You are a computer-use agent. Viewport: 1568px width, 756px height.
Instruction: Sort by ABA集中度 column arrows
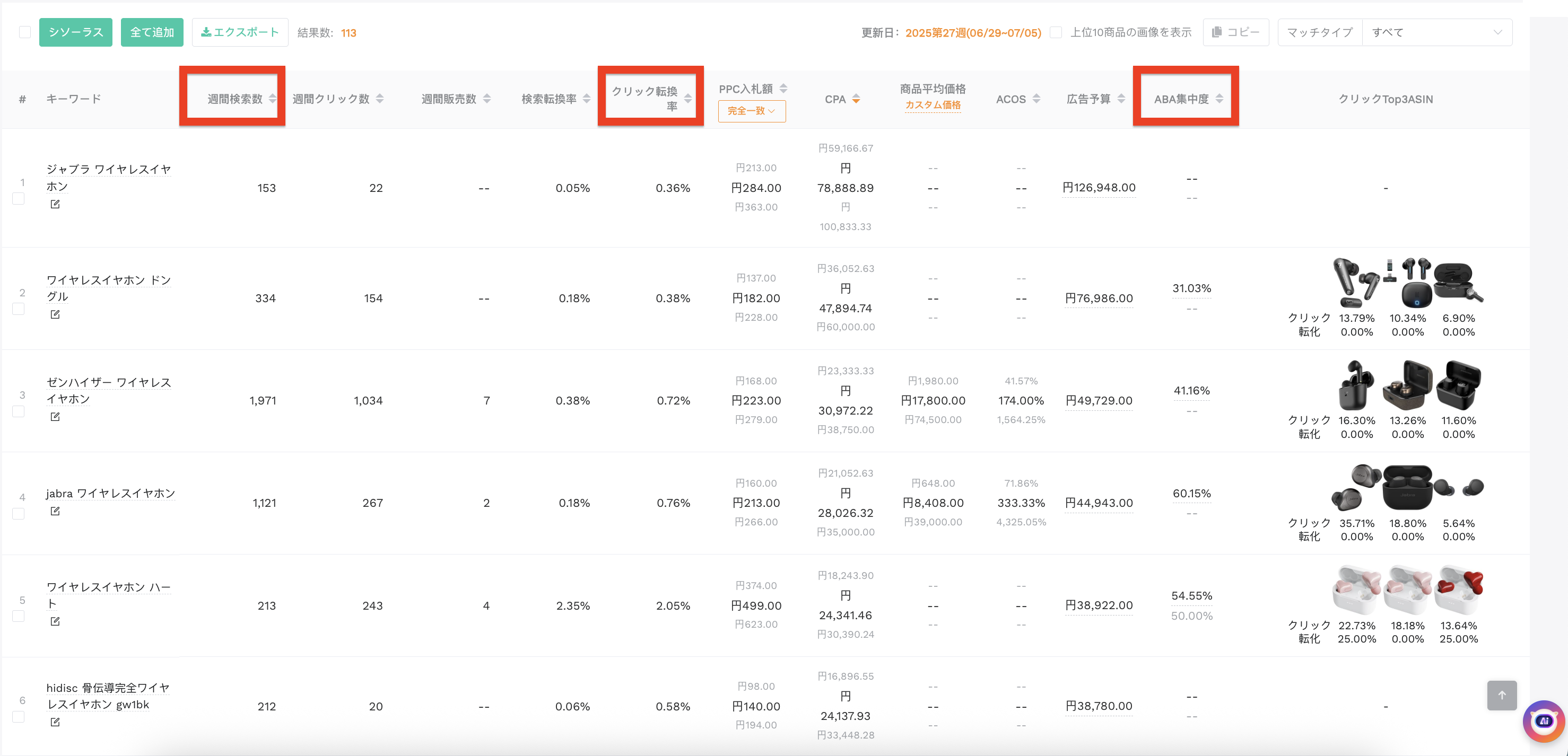(1219, 99)
